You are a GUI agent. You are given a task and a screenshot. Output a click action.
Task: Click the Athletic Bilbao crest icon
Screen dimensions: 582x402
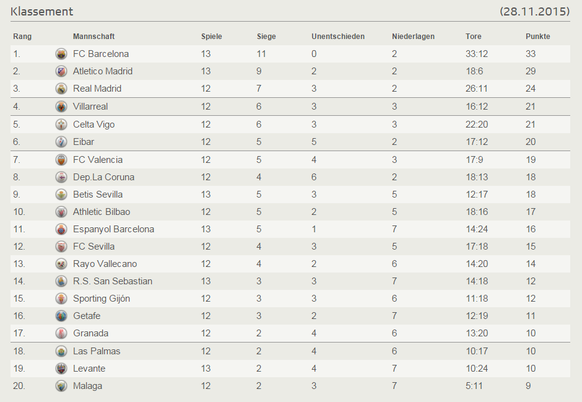[x=61, y=212]
